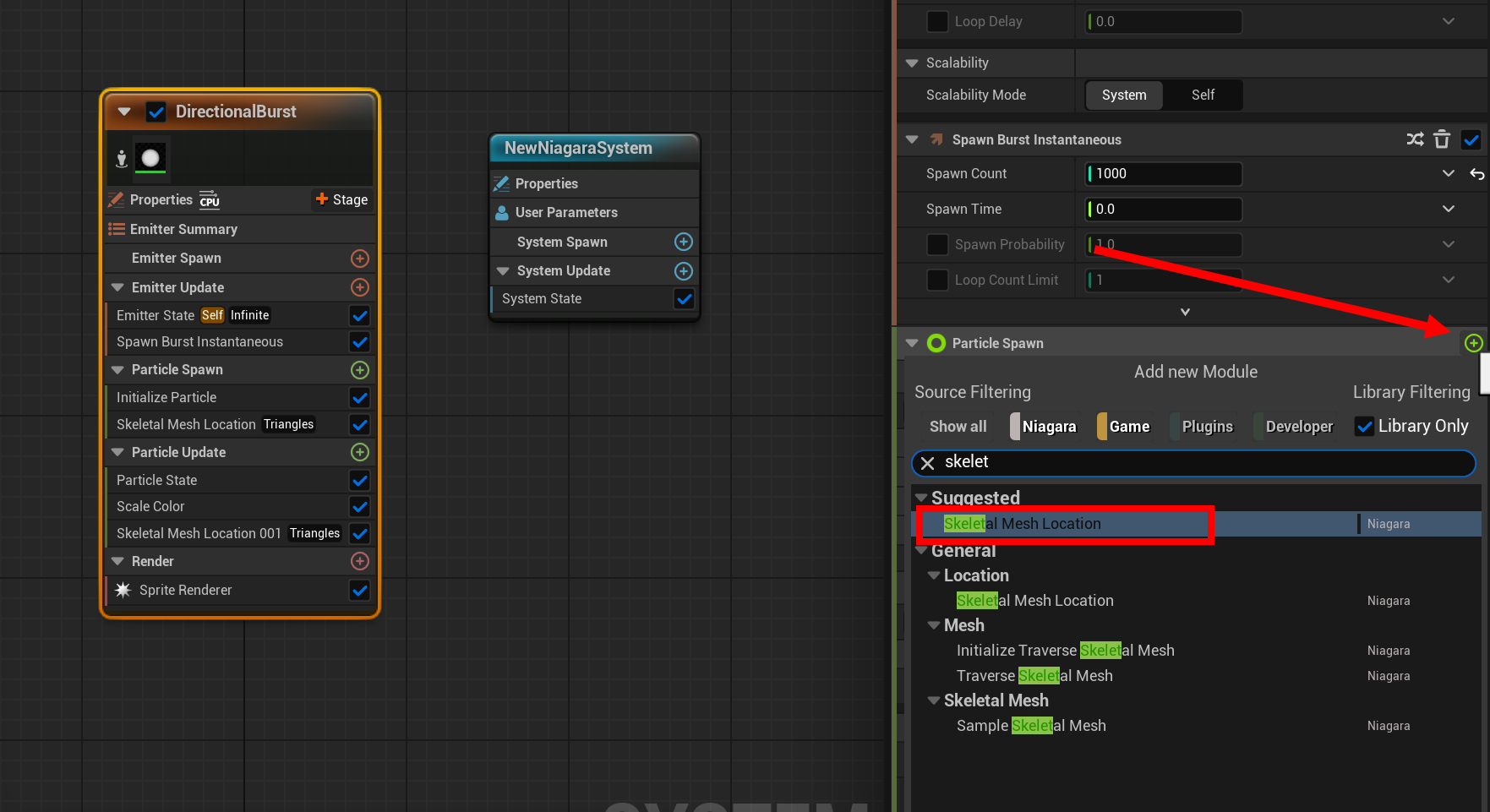Collapse the Location results group
The height and width of the screenshot is (812, 1490).
click(x=934, y=575)
